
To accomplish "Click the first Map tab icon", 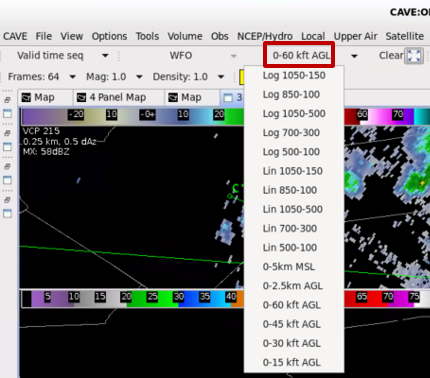I will (x=26, y=98).
